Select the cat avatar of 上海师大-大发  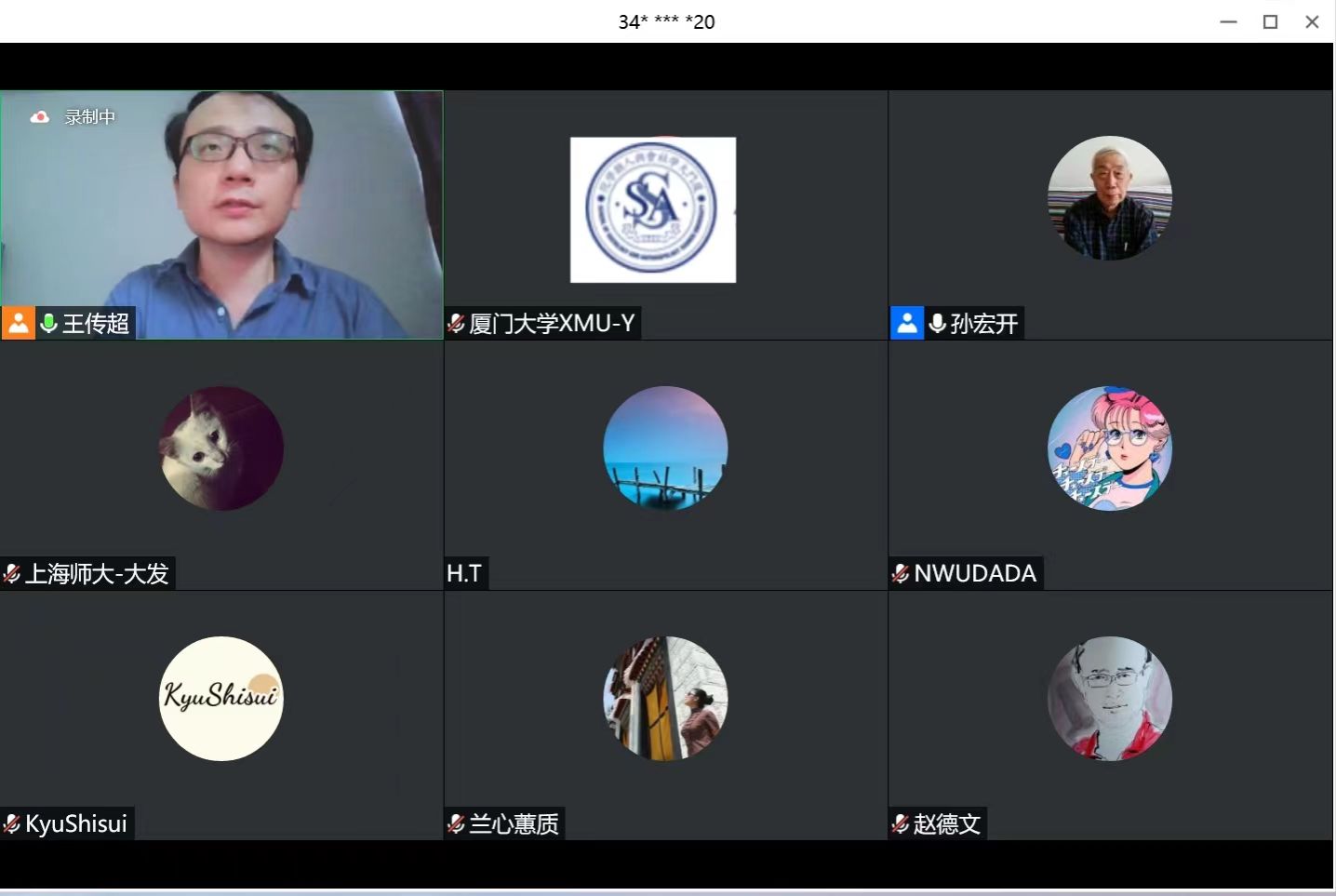click(221, 448)
